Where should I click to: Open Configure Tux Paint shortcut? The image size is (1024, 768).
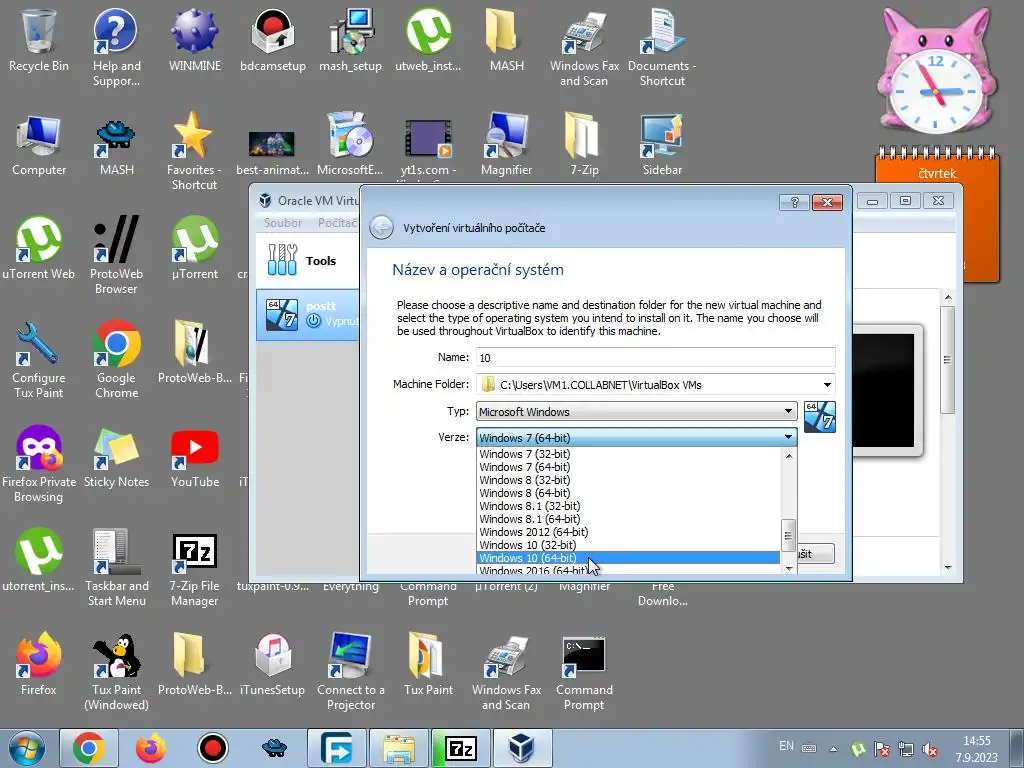[x=39, y=359]
